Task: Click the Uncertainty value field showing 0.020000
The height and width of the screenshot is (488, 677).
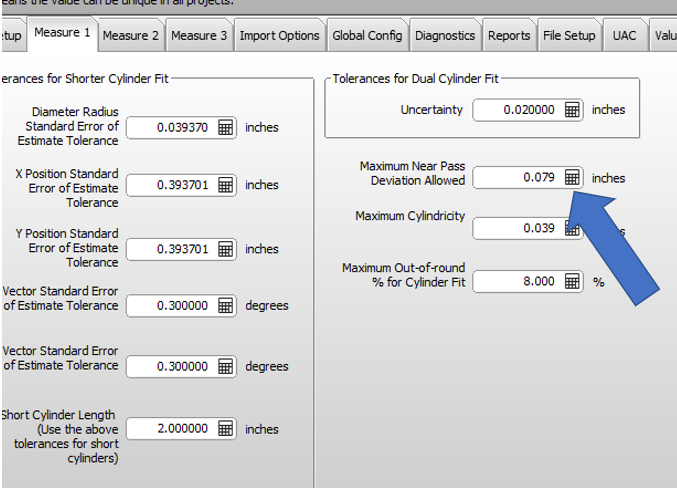Action: point(517,110)
